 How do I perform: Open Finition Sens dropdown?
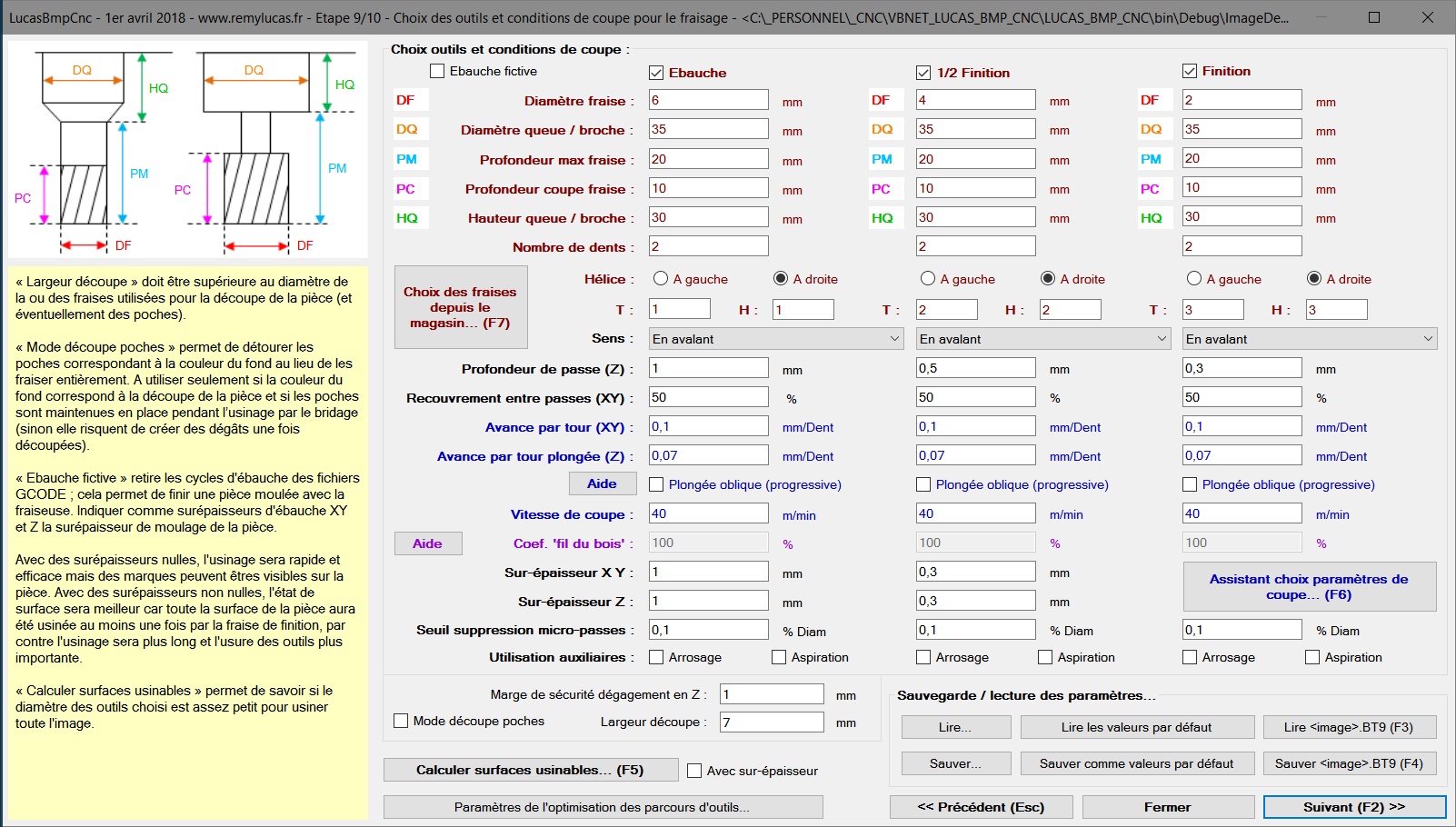(x=1310, y=339)
